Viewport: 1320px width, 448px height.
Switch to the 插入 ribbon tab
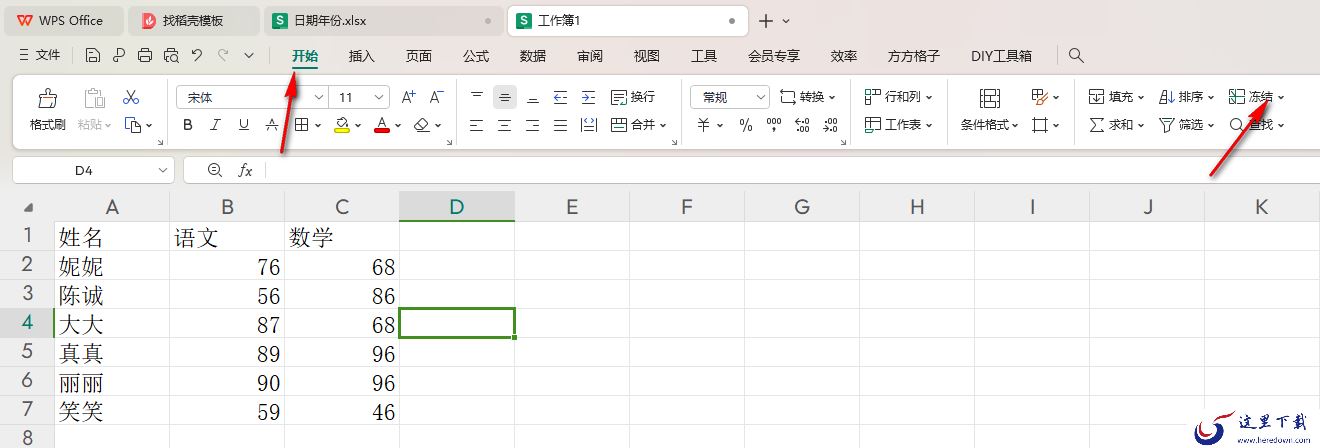361,56
